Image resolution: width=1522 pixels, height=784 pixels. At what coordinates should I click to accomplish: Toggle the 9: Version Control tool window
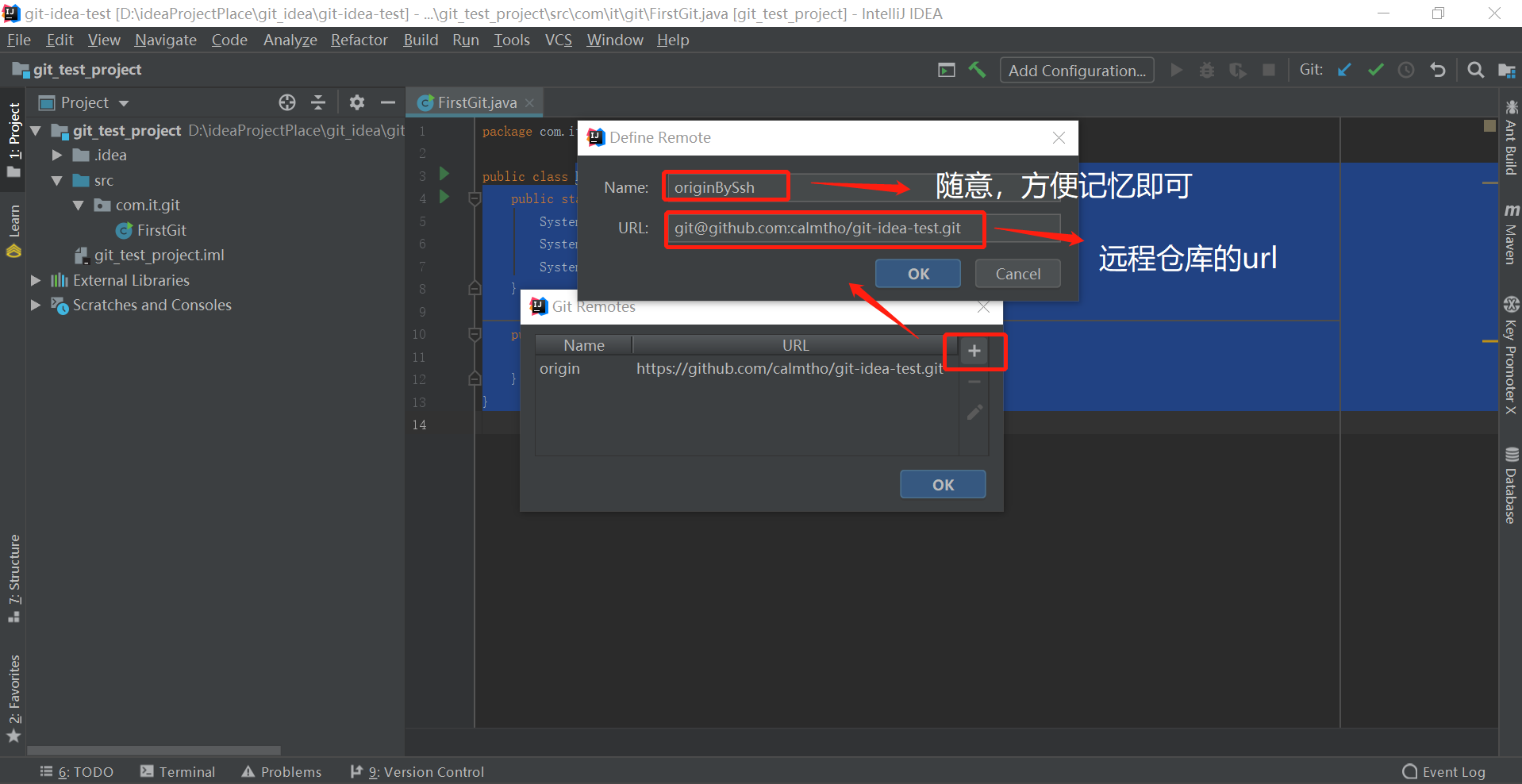[417, 772]
